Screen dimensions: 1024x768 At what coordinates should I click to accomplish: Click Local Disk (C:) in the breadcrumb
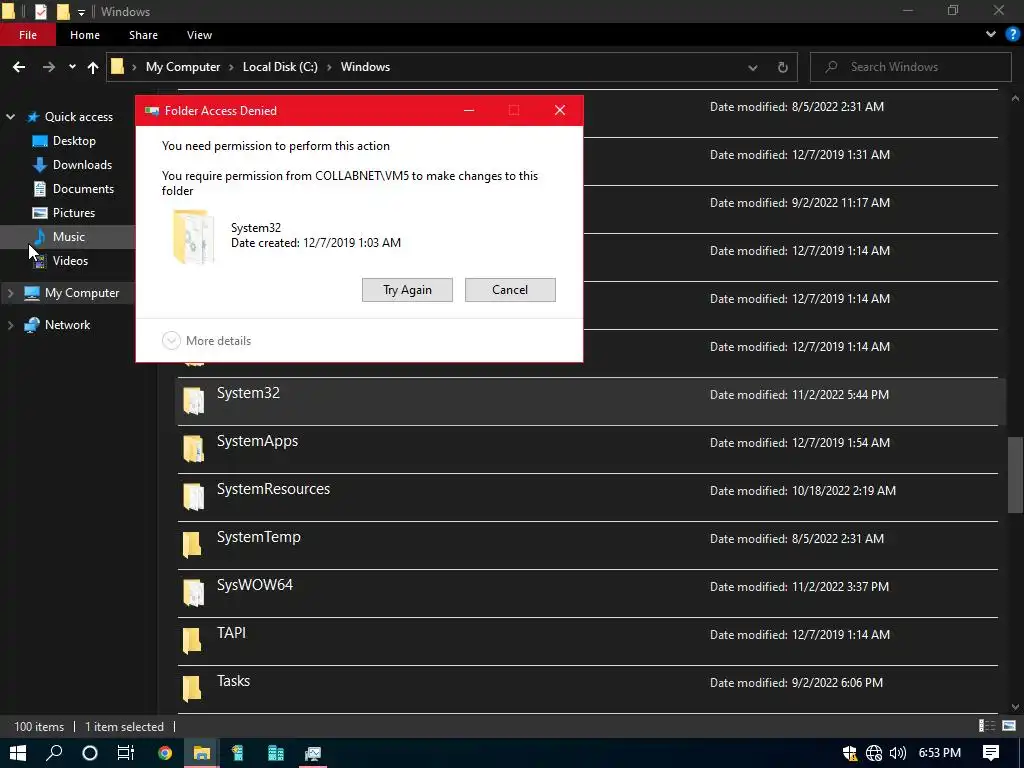[x=280, y=67]
